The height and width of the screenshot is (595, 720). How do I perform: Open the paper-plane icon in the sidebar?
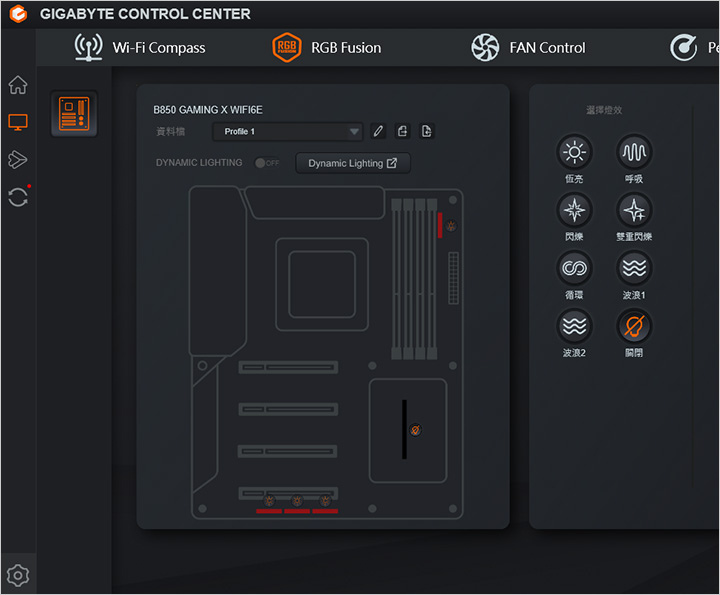18,159
